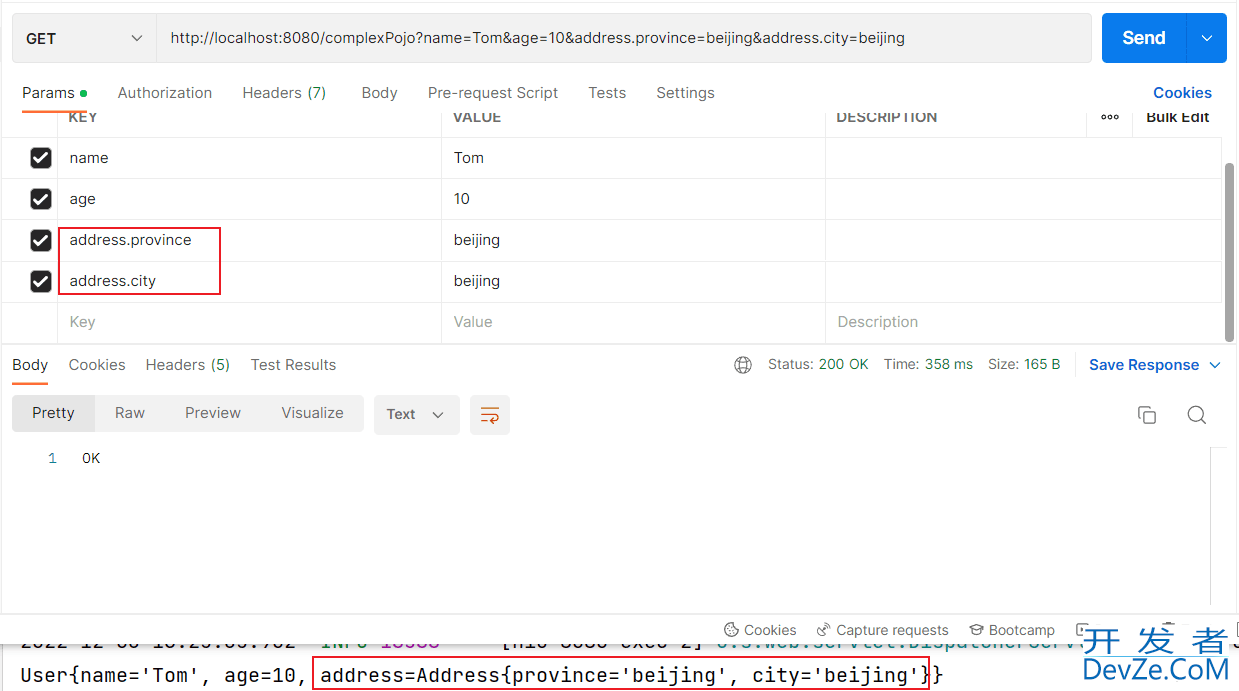Uncheck the address.city parameter

point(41,281)
